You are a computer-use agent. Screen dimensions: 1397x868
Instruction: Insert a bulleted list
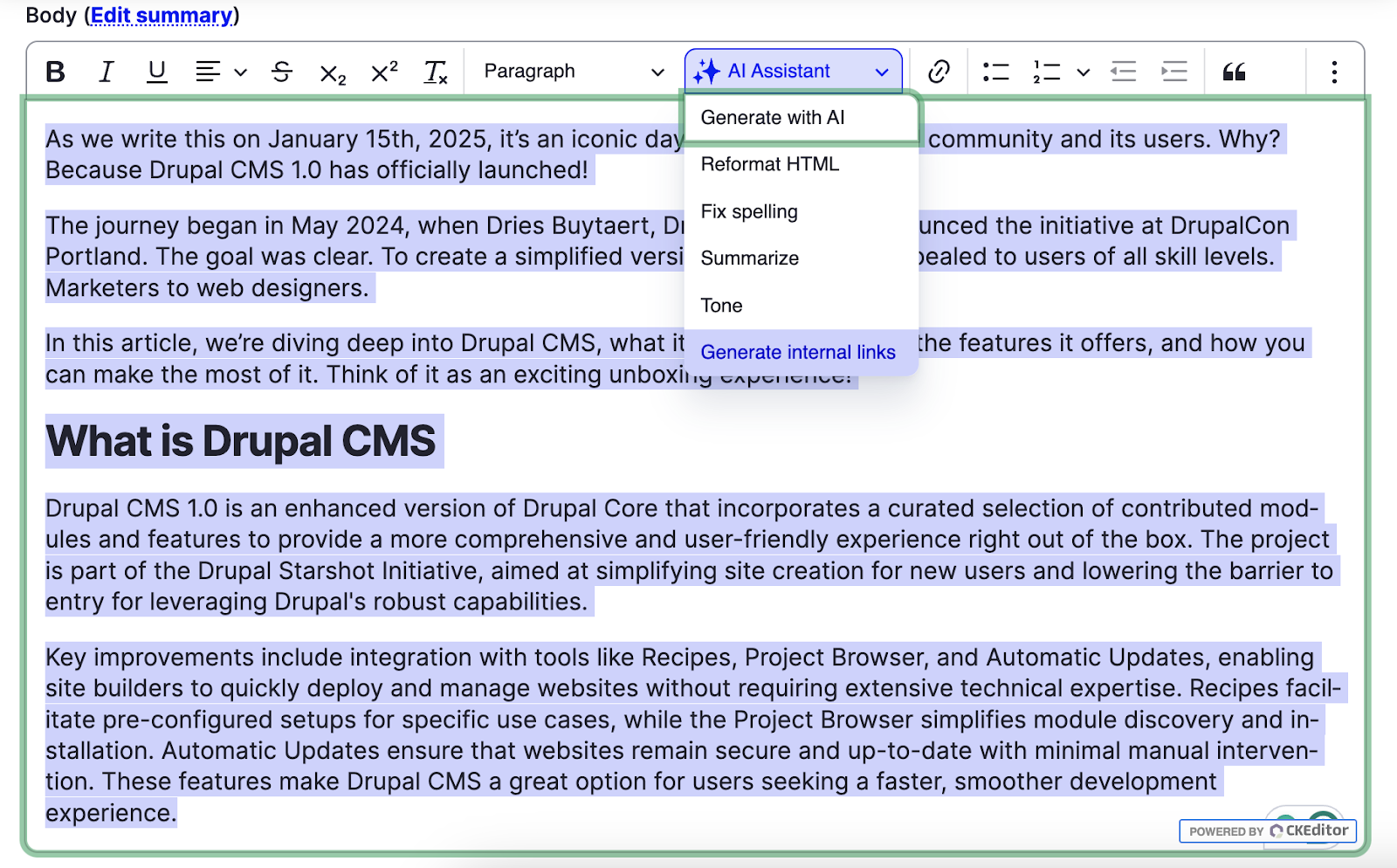coord(995,72)
